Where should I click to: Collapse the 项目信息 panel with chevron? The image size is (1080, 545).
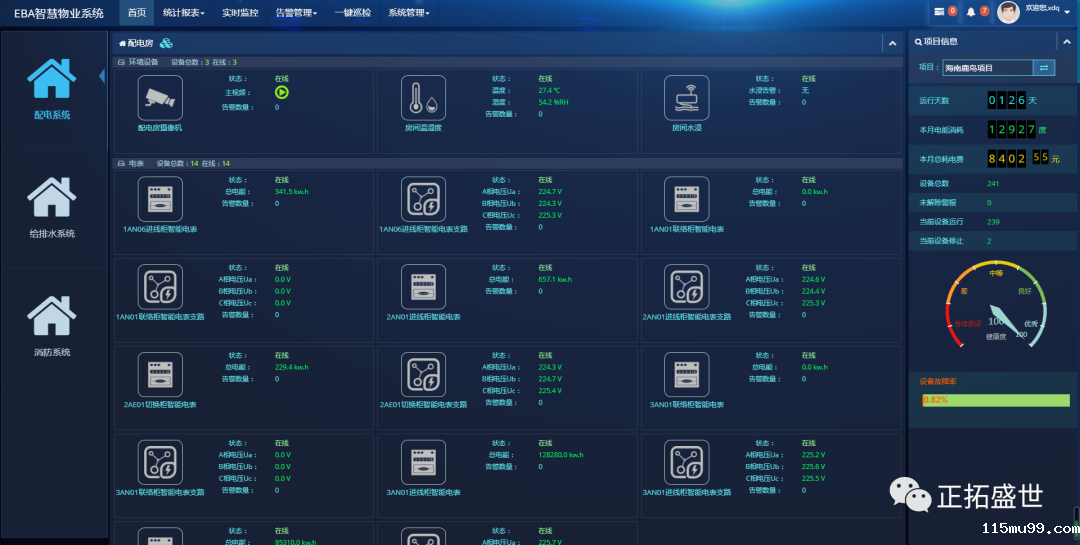click(x=1067, y=42)
